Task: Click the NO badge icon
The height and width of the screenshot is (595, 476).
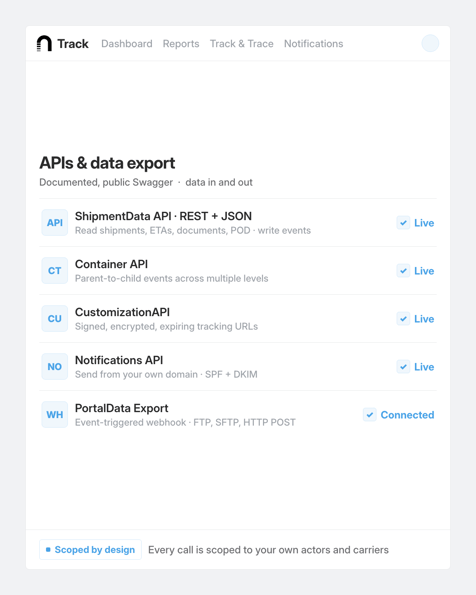Action: tap(55, 367)
